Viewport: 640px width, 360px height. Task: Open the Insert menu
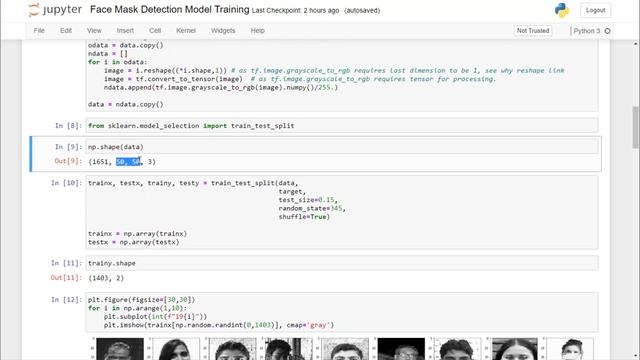tap(125, 31)
